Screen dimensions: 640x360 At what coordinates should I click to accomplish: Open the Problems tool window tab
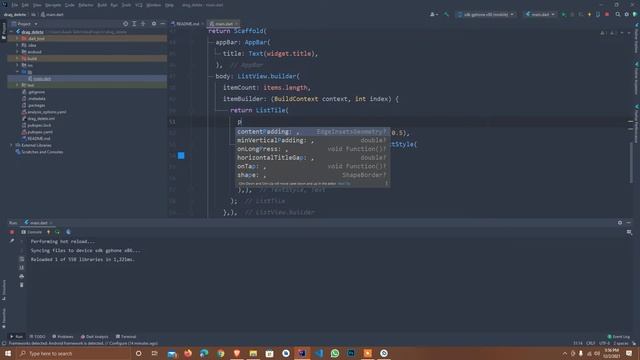point(62,337)
